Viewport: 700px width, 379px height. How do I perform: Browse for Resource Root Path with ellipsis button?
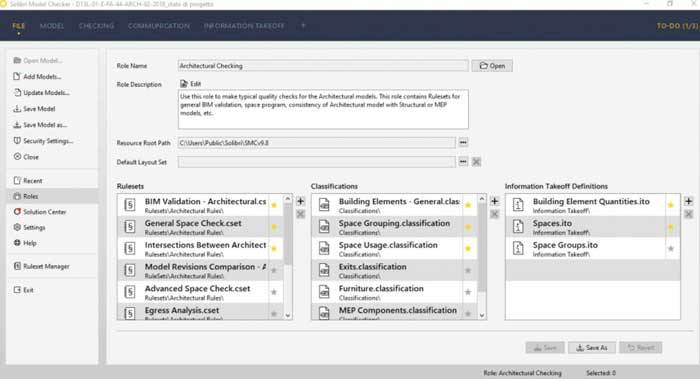pos(463,143)
